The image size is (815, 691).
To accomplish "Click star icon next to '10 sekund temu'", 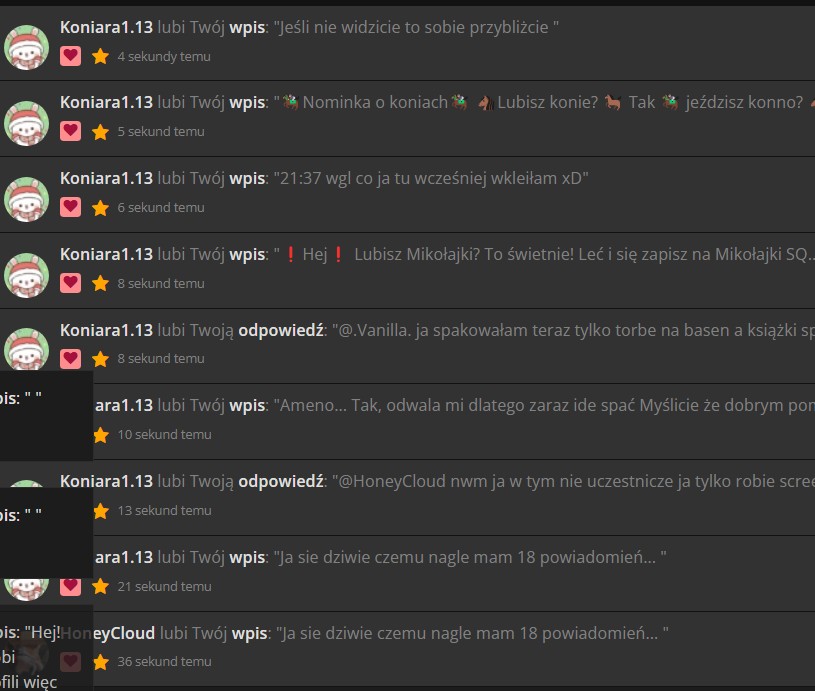I will click(101, 435).
